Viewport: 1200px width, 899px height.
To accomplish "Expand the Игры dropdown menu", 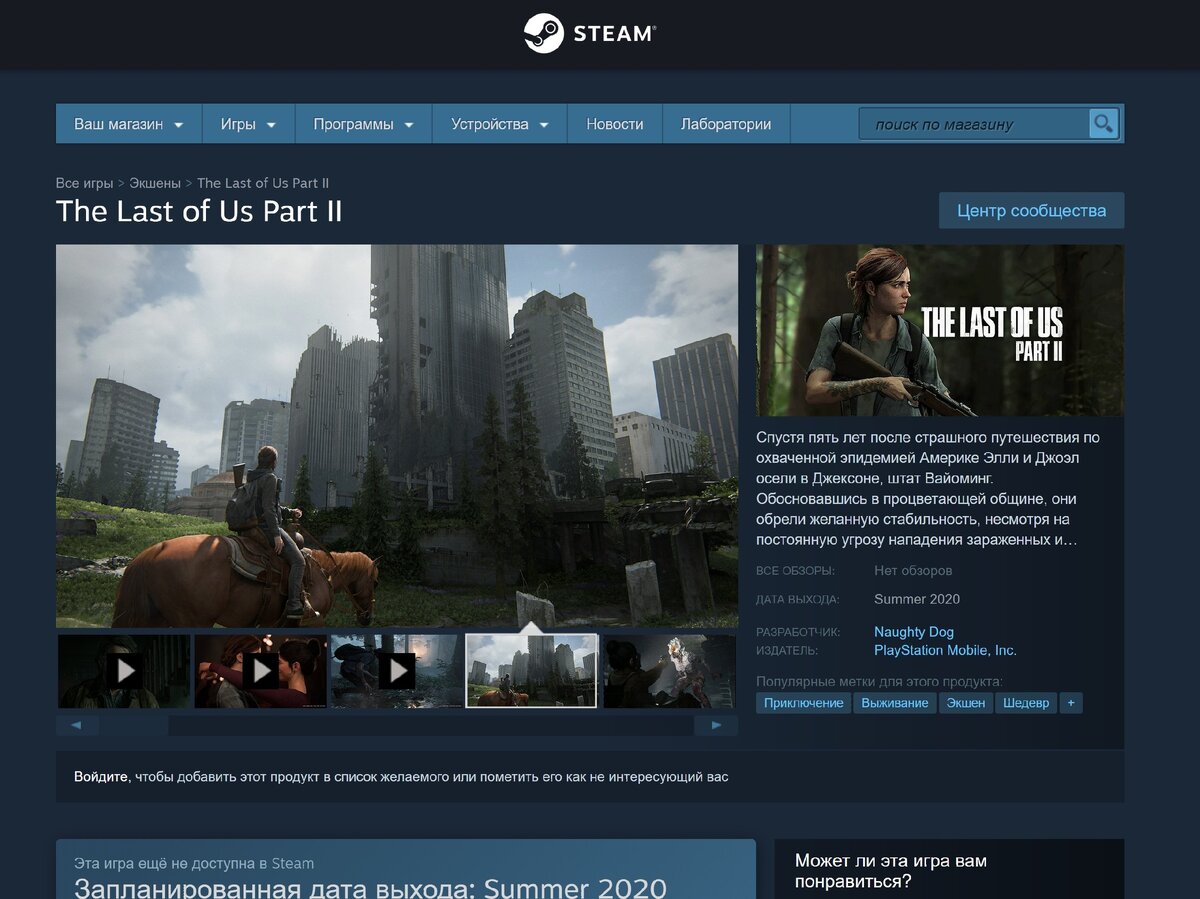I will (249, 124).
